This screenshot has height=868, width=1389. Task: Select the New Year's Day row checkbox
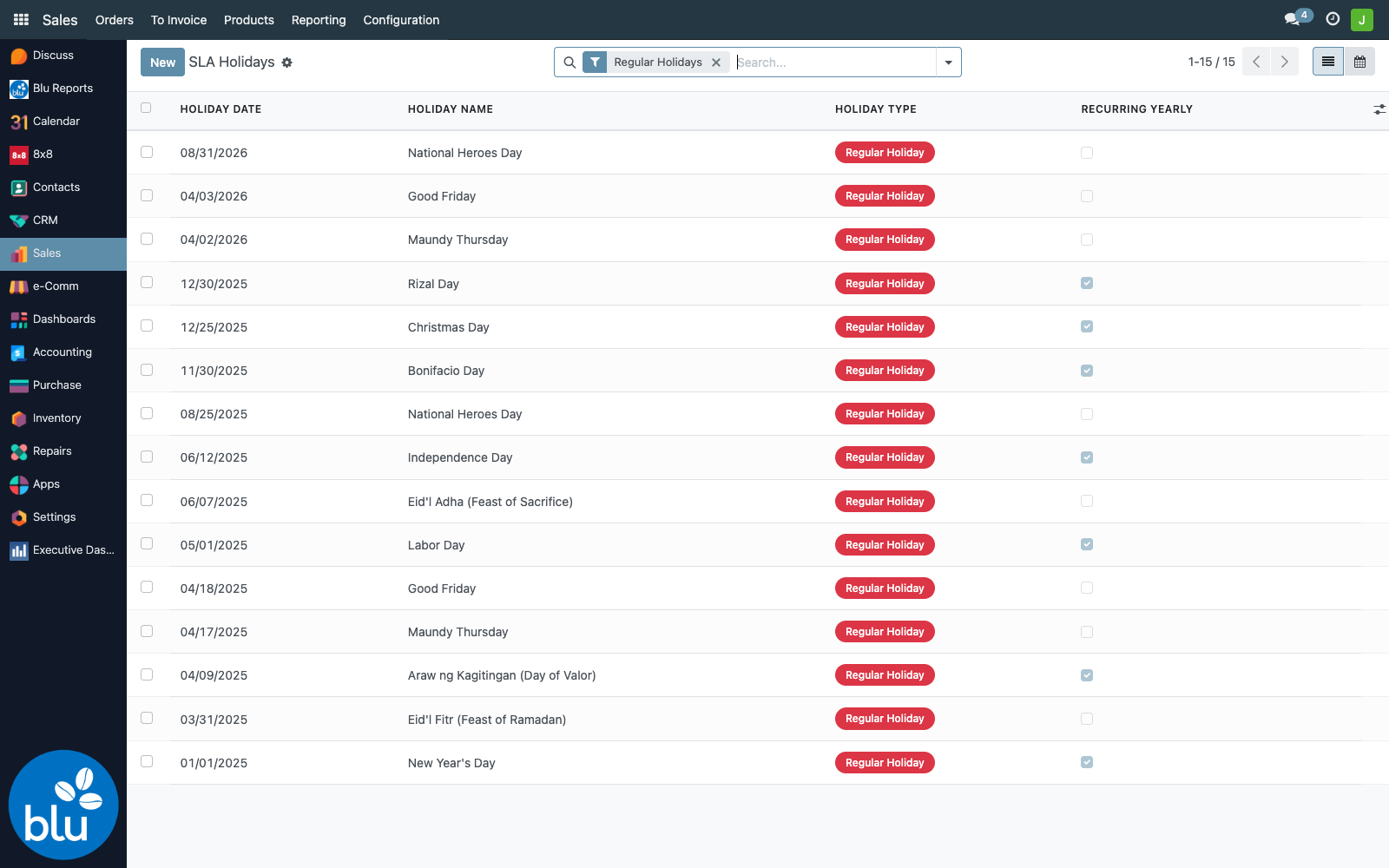point(147,761)
